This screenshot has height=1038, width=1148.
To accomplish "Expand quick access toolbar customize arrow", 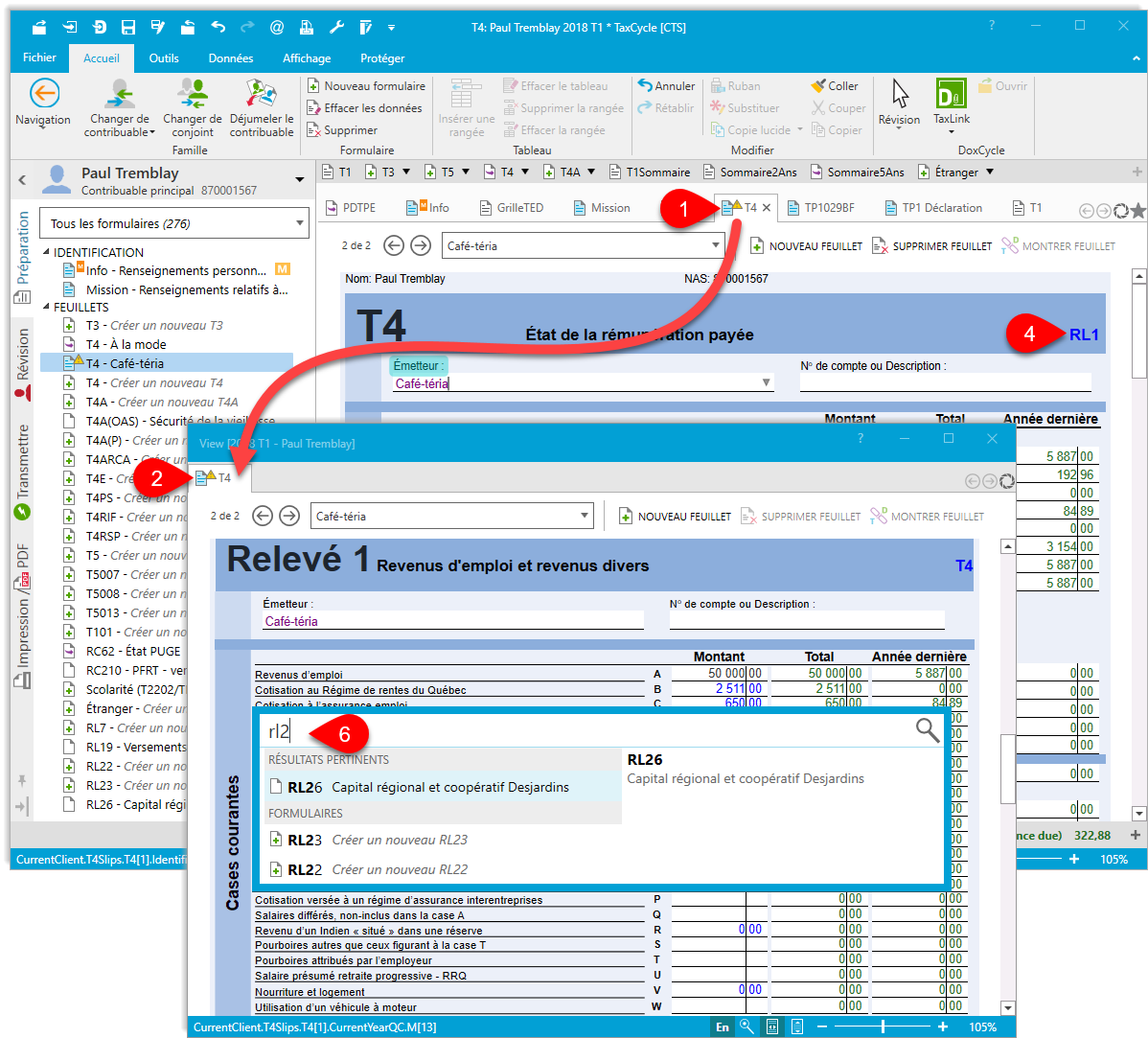I will point(392,28).
